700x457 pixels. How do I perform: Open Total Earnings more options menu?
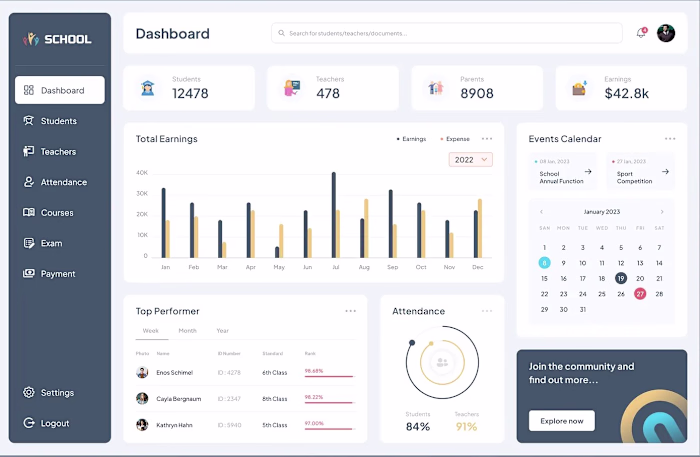[x=487, y=139]
